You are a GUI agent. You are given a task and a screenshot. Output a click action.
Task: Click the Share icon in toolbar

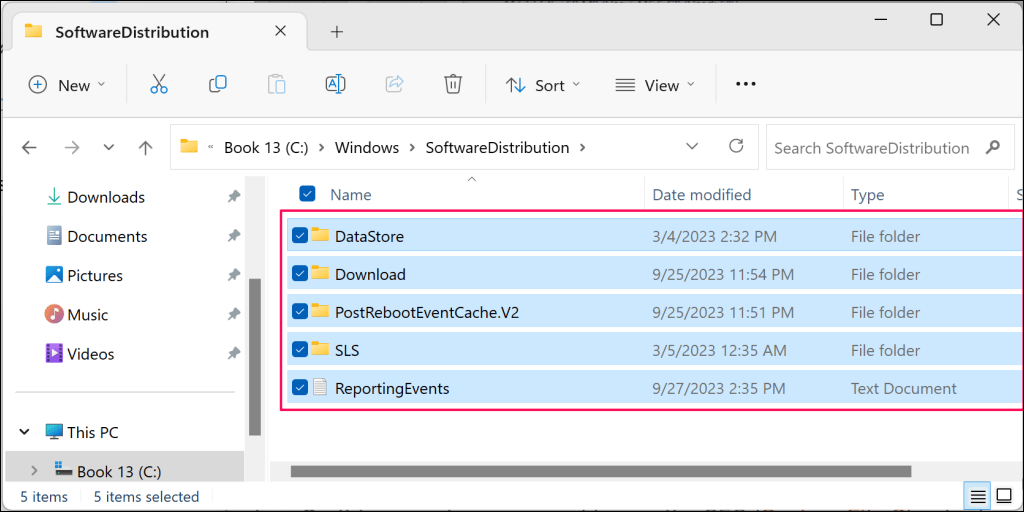click(x=394, y=84)
